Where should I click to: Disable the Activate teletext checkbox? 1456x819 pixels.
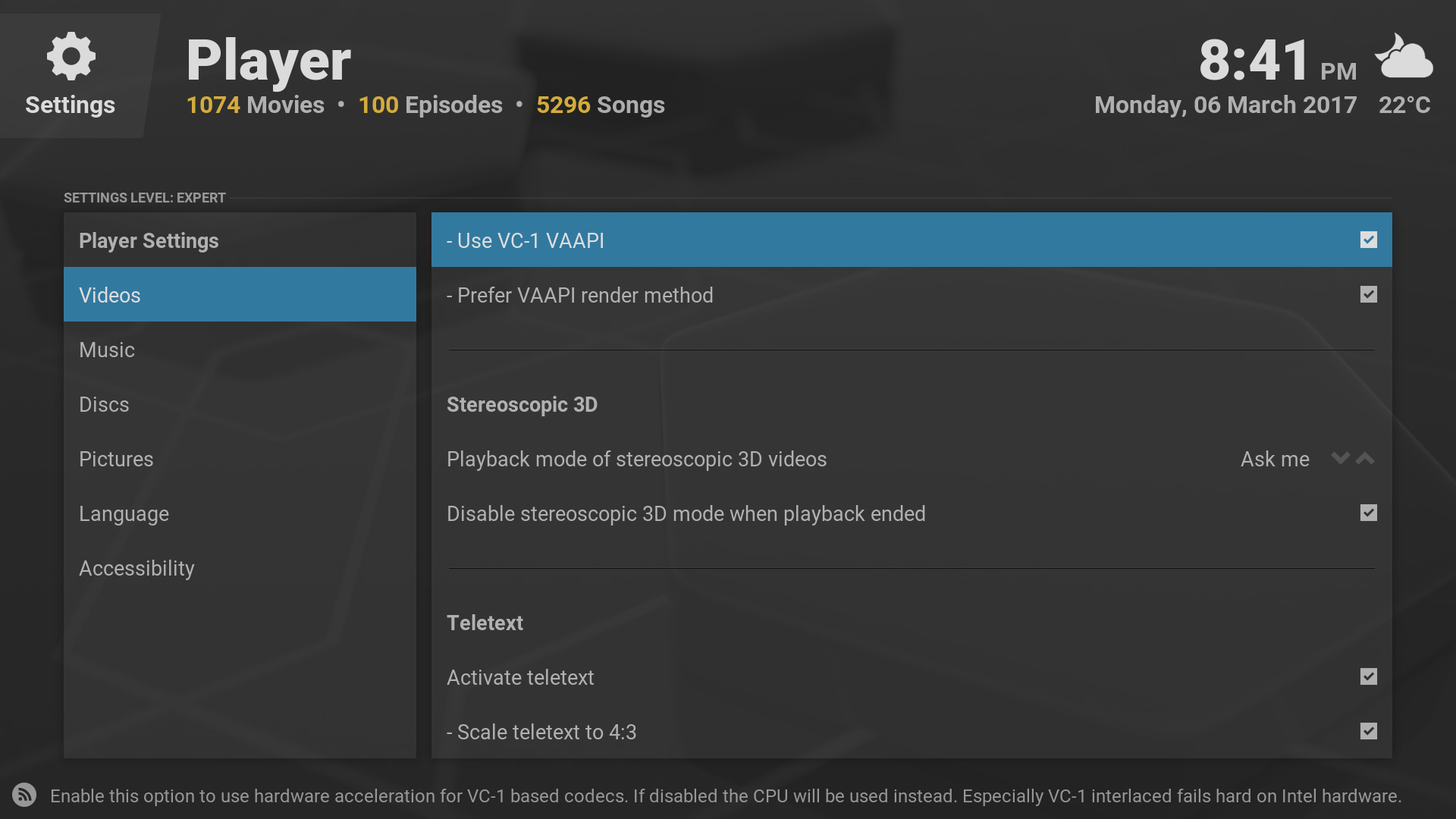click(1368, 677)
